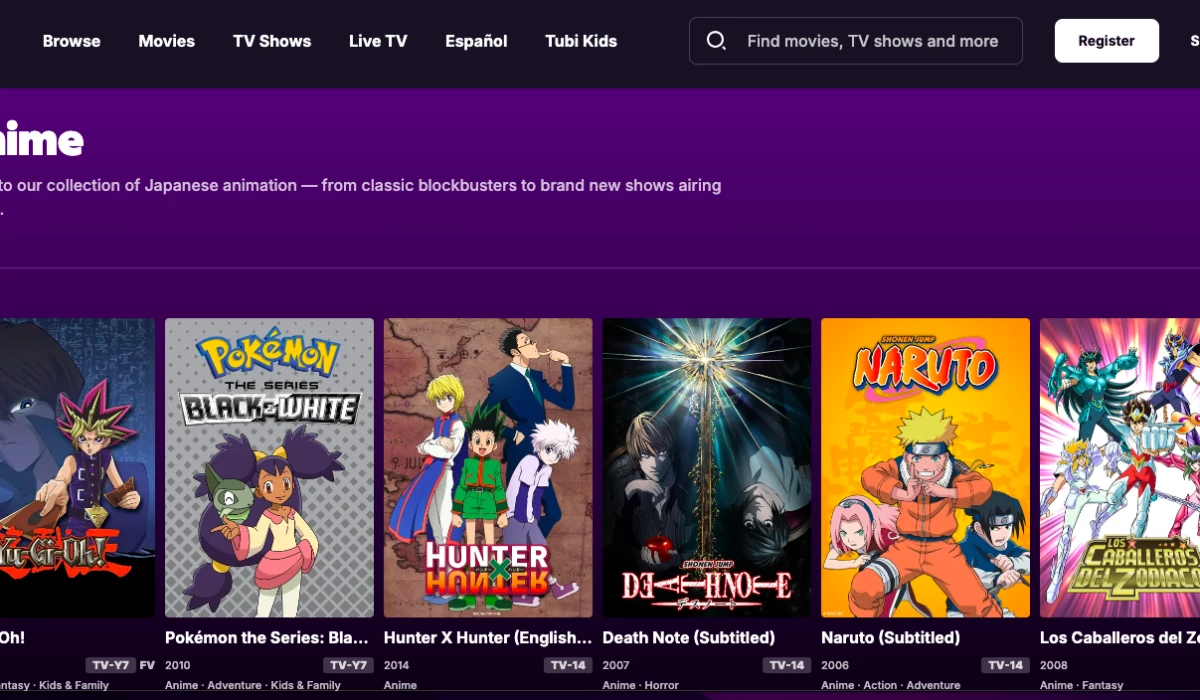Image resolution: width=1200 pixels, height=700 pixels.
Task: Click the year 2006 under Naruto
Action: tap(834, 665)
